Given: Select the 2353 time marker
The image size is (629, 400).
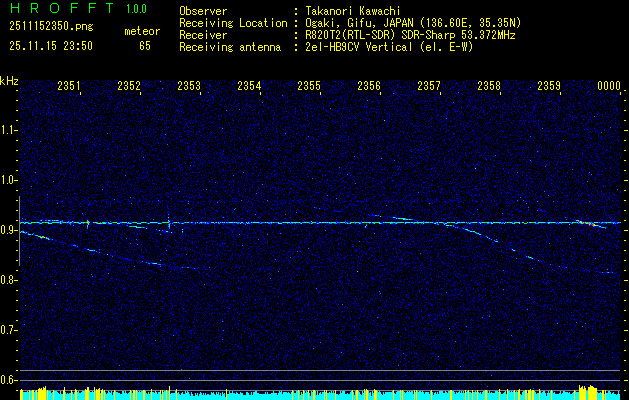Looking at the screenshot, I should [x=189, y=87].
